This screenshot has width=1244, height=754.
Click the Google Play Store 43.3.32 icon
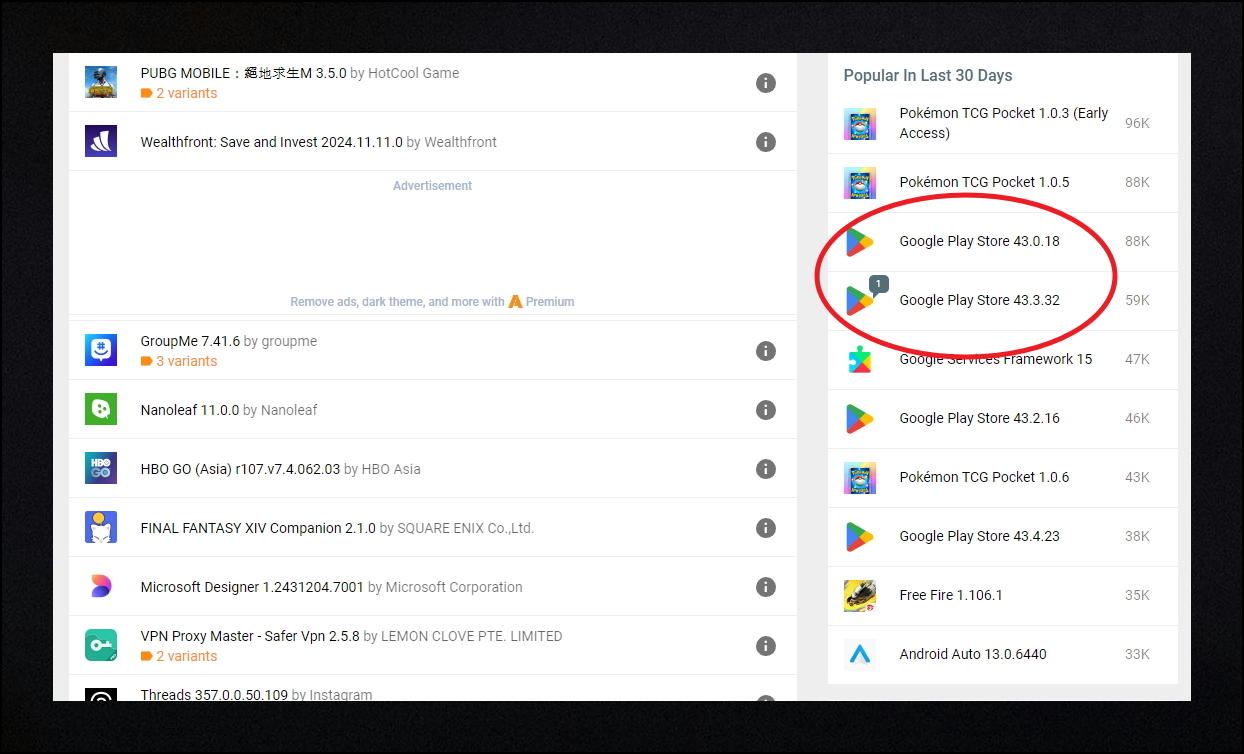[860, 301]
